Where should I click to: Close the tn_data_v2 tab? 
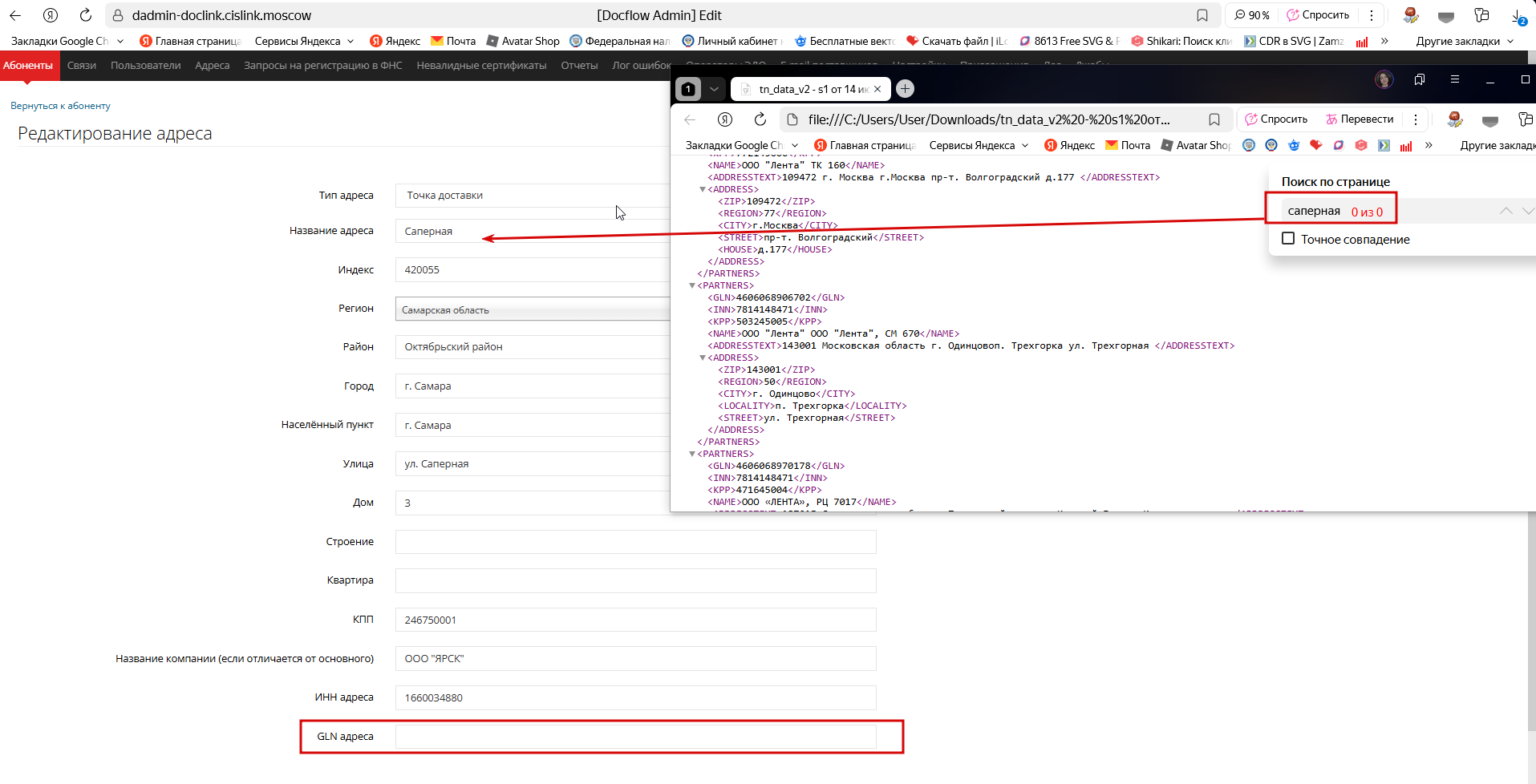(x=877, y=89)
